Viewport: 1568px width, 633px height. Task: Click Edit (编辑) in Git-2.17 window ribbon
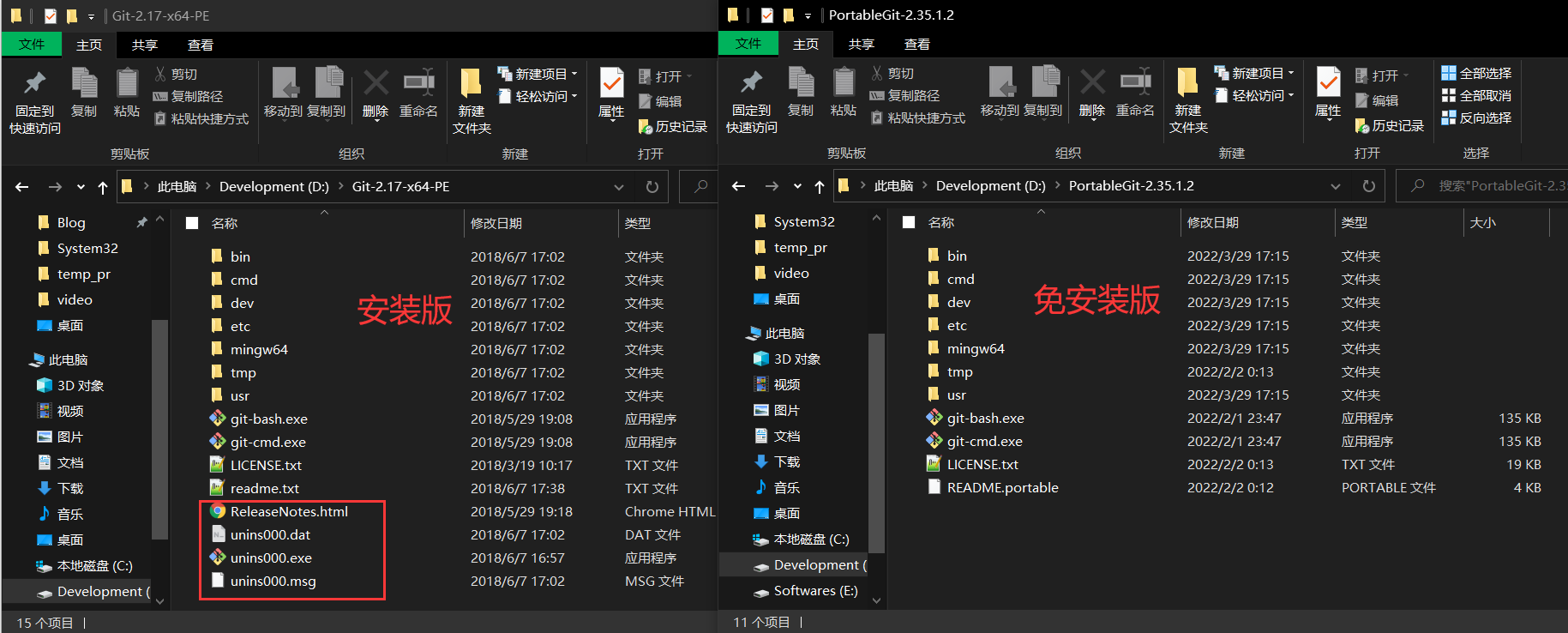pos(660,101)
